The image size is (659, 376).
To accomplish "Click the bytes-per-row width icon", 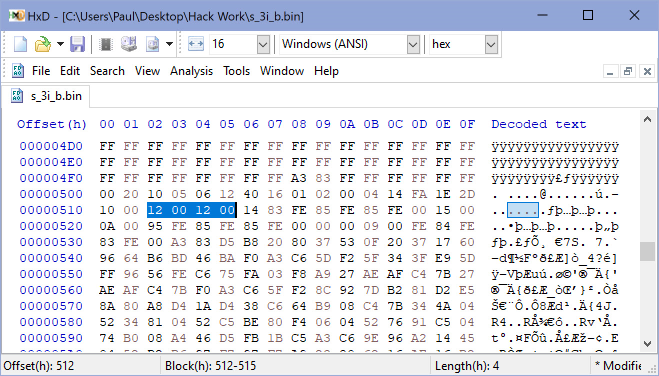I will point(196,44).
